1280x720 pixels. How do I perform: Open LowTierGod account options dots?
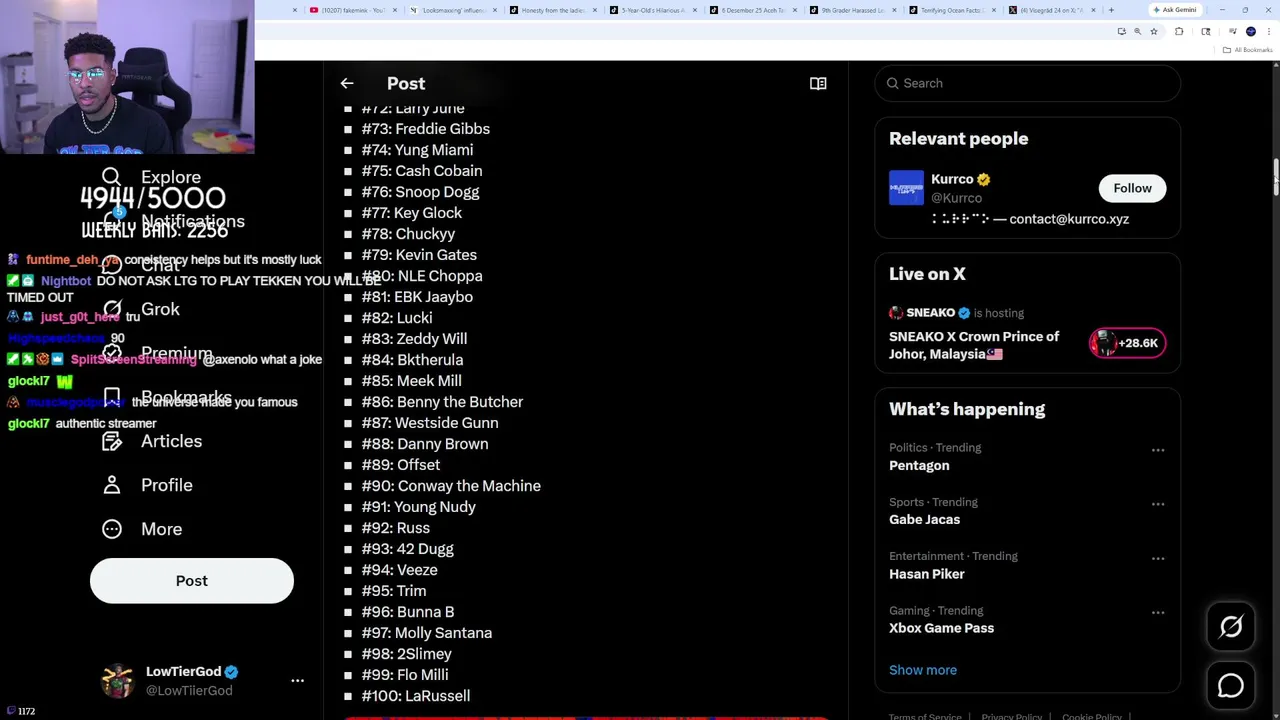point(297,680)
